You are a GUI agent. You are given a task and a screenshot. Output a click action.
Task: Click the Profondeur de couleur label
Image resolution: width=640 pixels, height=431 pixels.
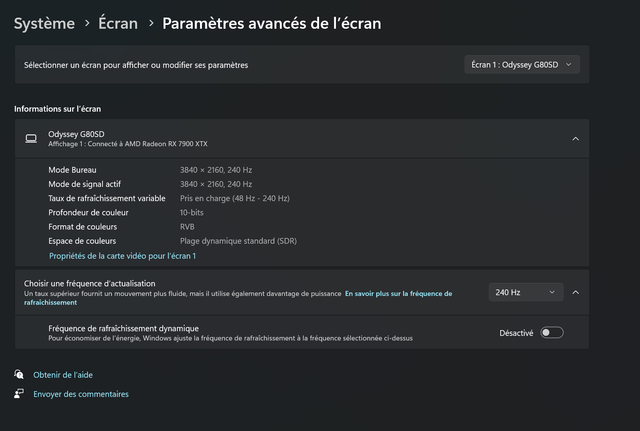coord(88,213)
